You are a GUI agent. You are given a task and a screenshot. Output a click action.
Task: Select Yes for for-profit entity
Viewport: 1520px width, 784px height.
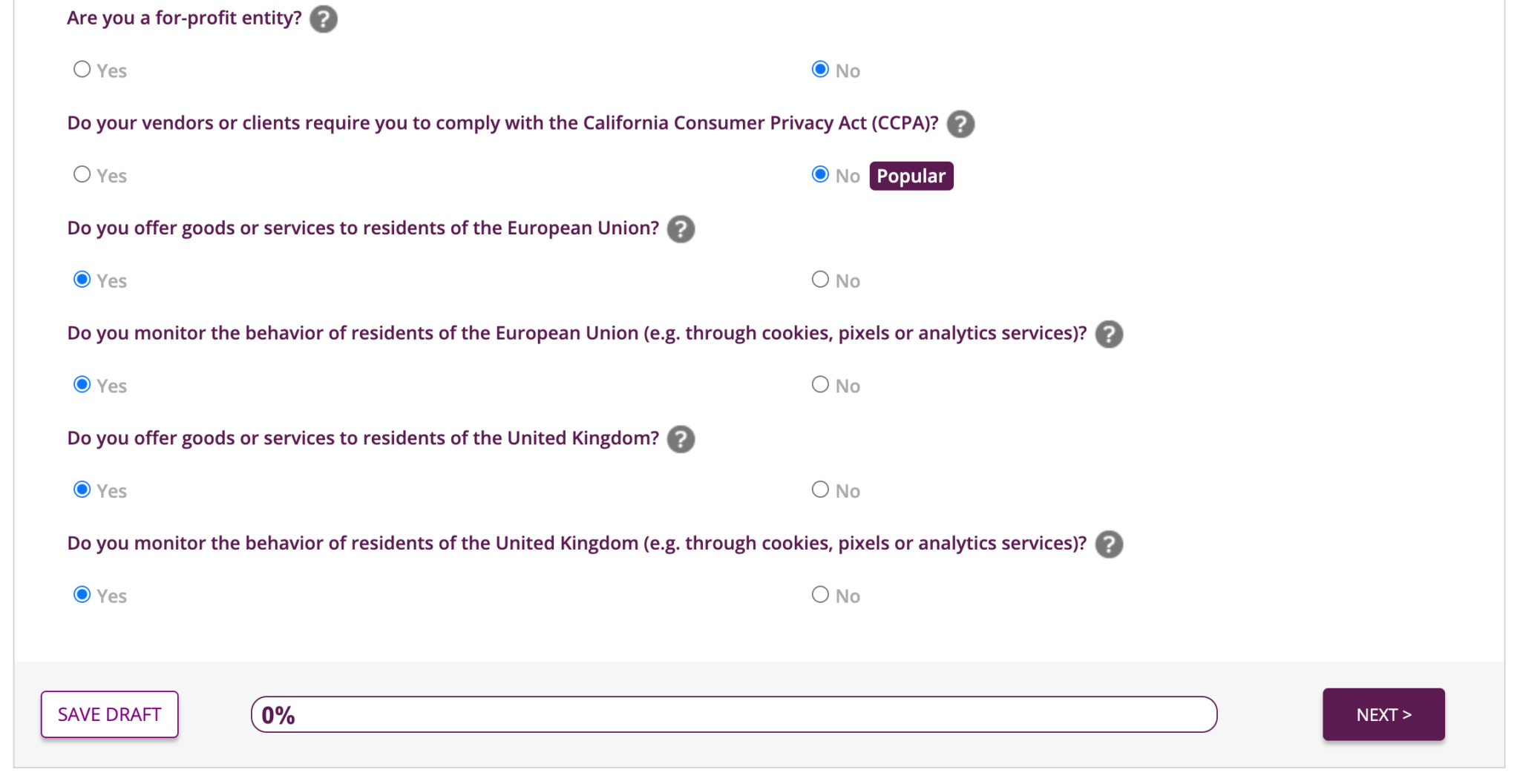click(82, 70)
